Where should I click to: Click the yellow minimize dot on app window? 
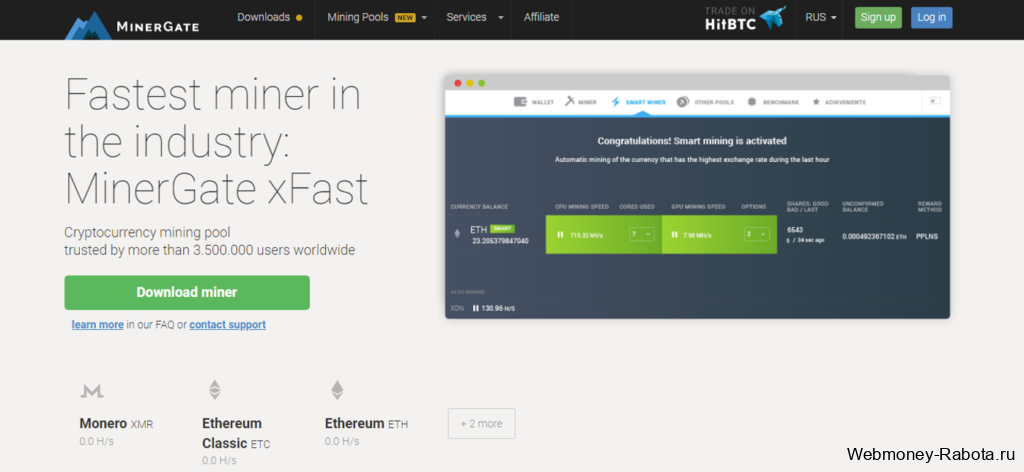click(470, 83)
